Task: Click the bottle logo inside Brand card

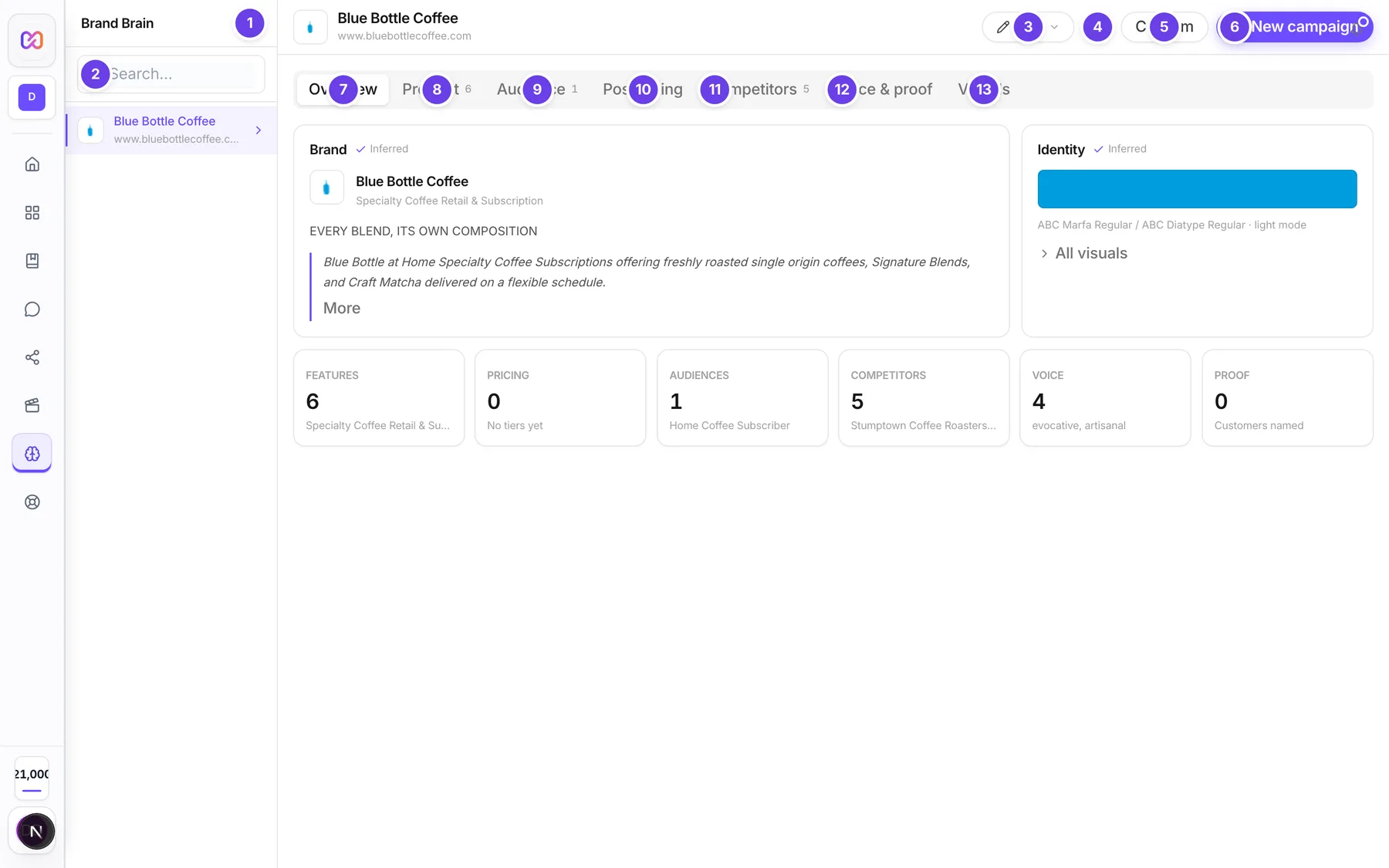Action: pyautogui.click(x=326, y=187)
